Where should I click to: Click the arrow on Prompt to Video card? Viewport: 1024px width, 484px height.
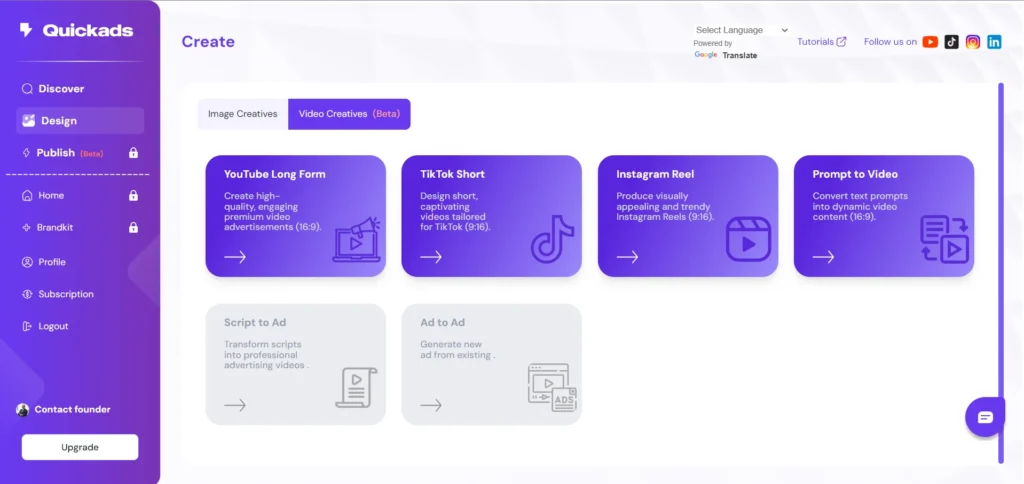click(x=824, y=257)
